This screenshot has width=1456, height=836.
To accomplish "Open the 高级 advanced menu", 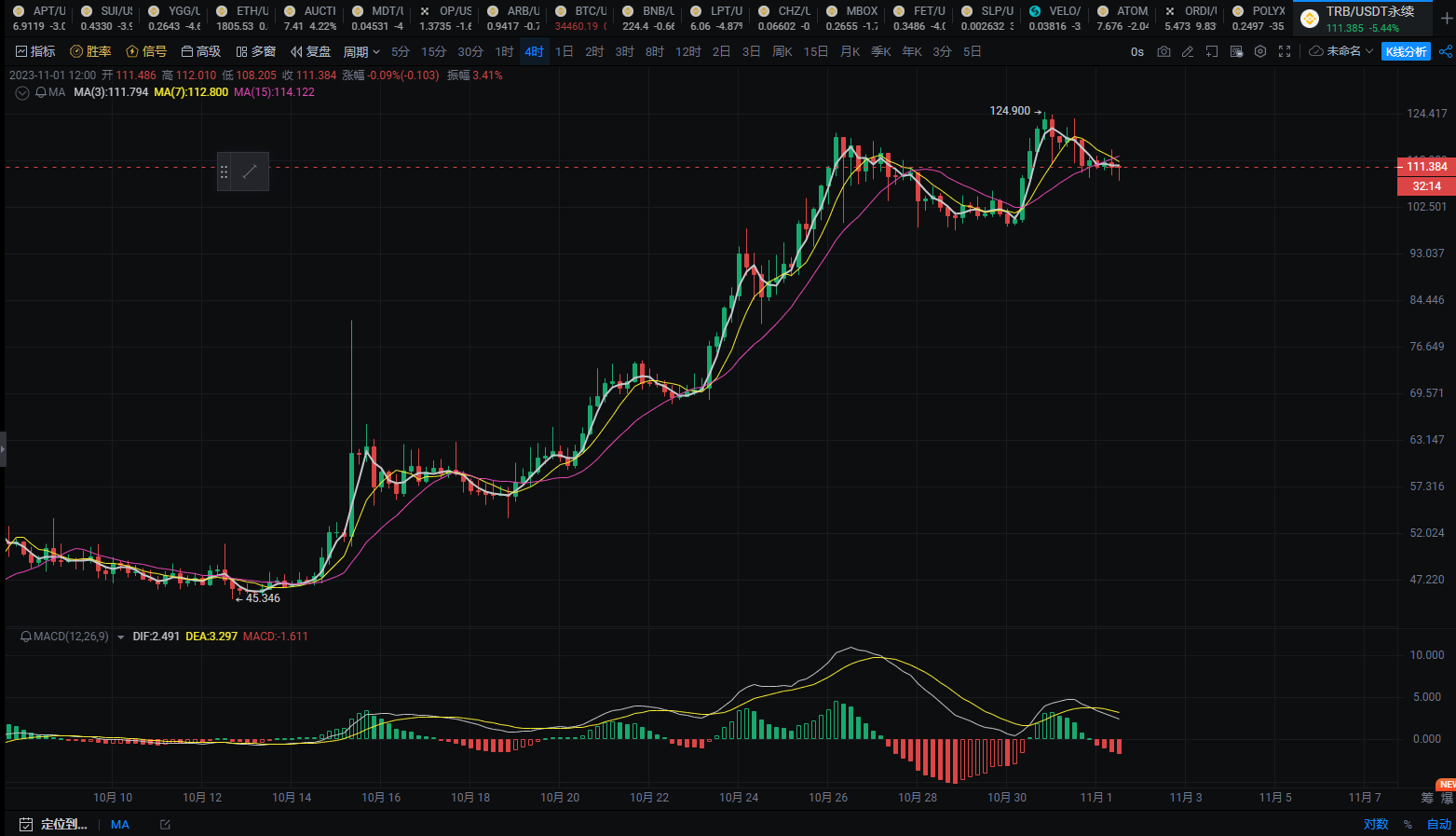I will (x=201, y=51).
